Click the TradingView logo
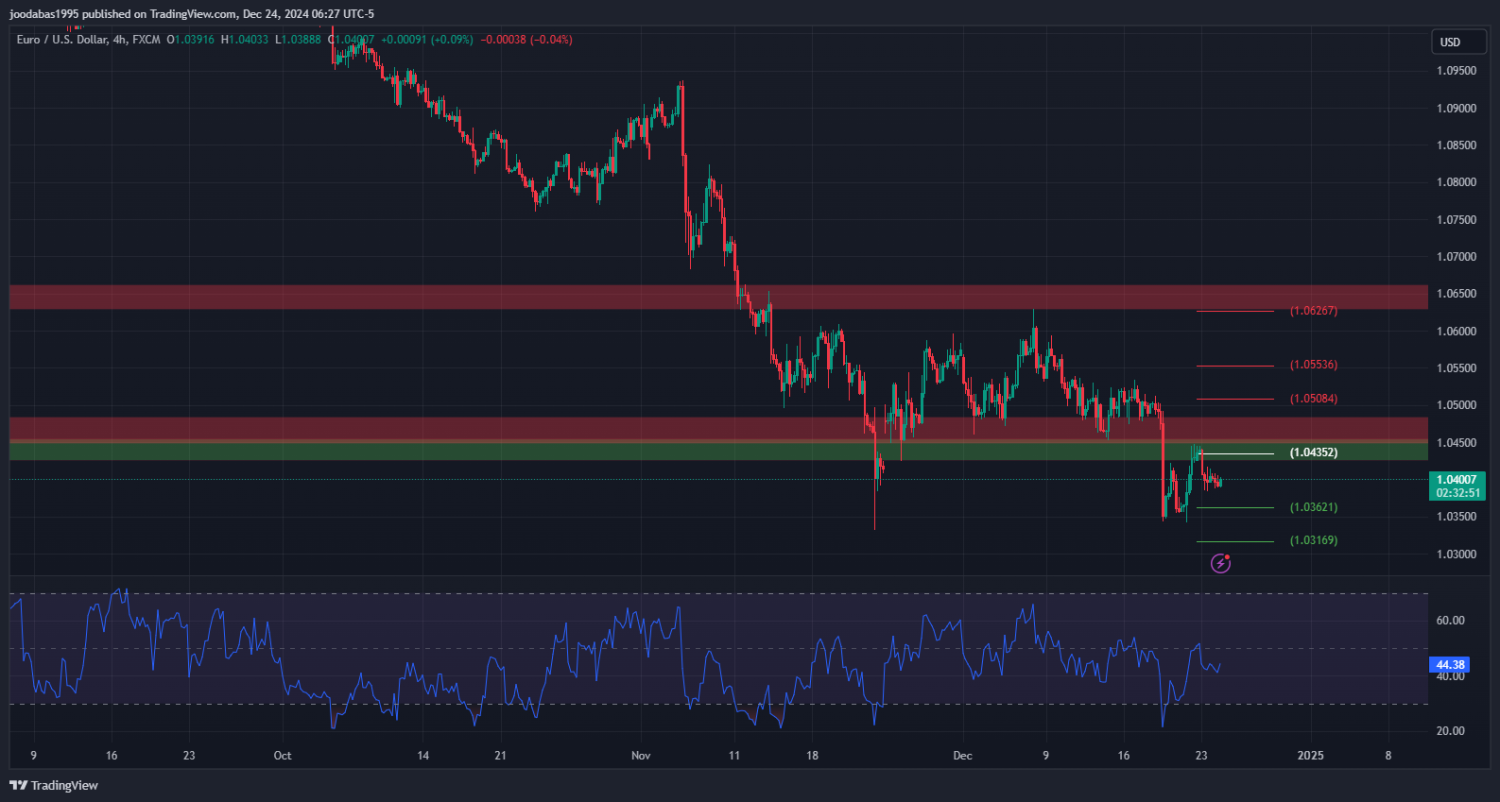1500x802 pixels. (x=55, y=785)
